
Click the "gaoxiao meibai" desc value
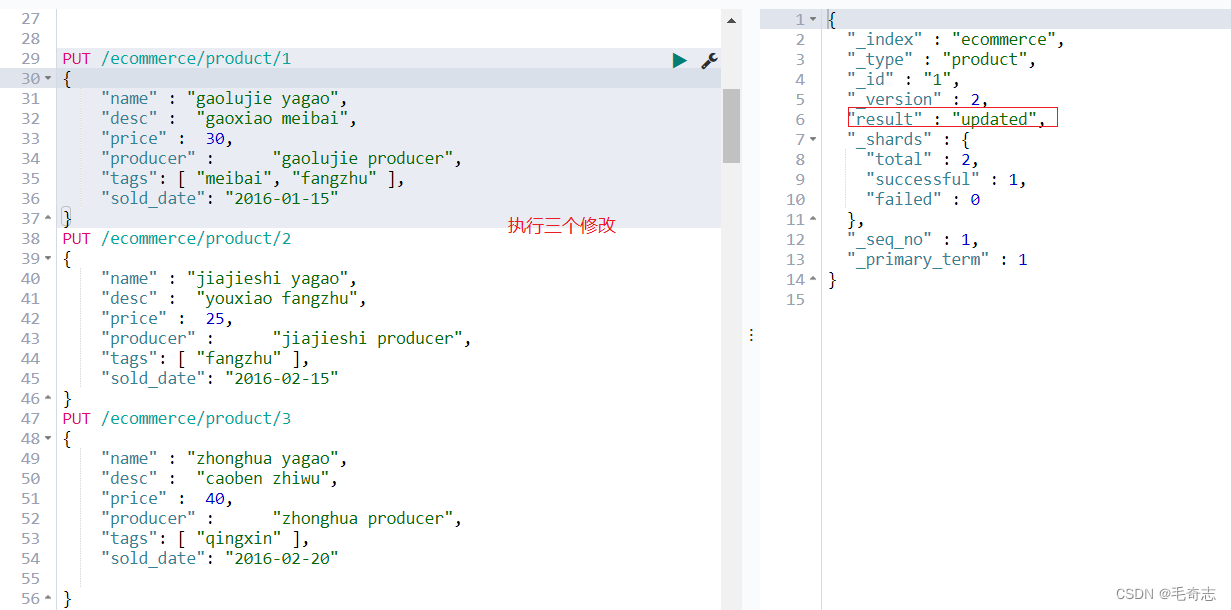271,119
